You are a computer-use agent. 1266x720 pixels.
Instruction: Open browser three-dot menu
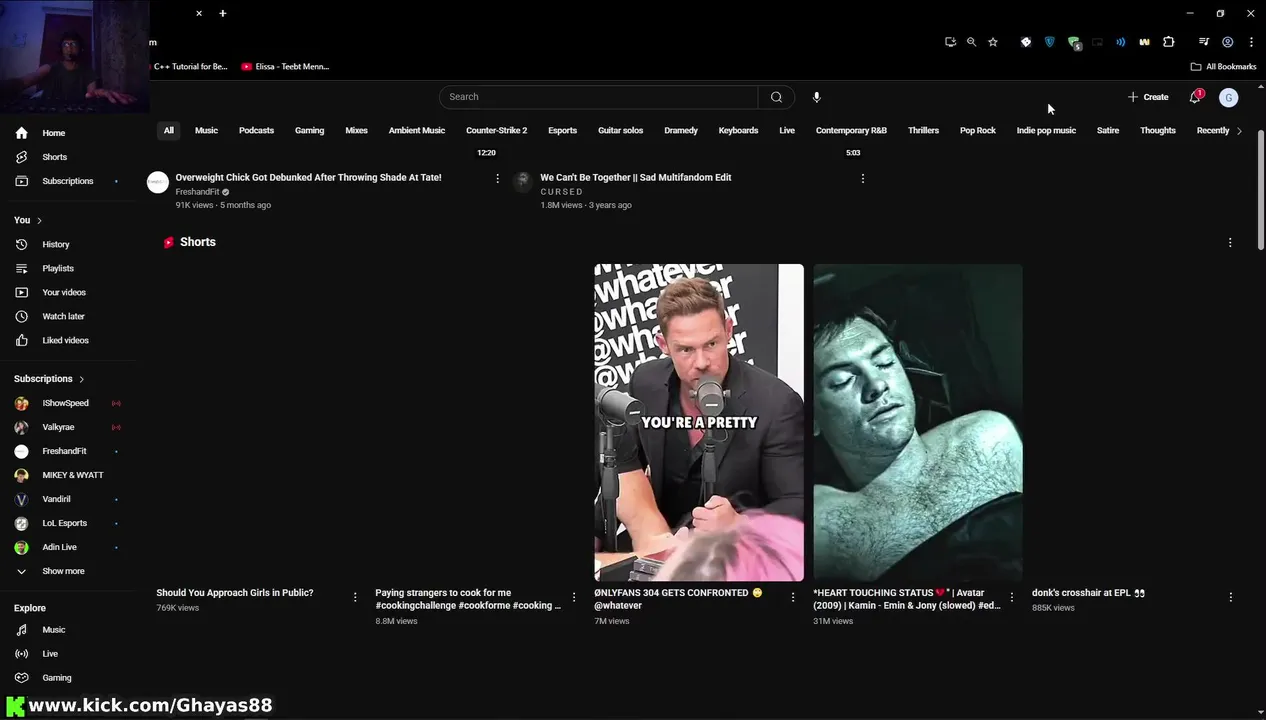(1251, 42)
